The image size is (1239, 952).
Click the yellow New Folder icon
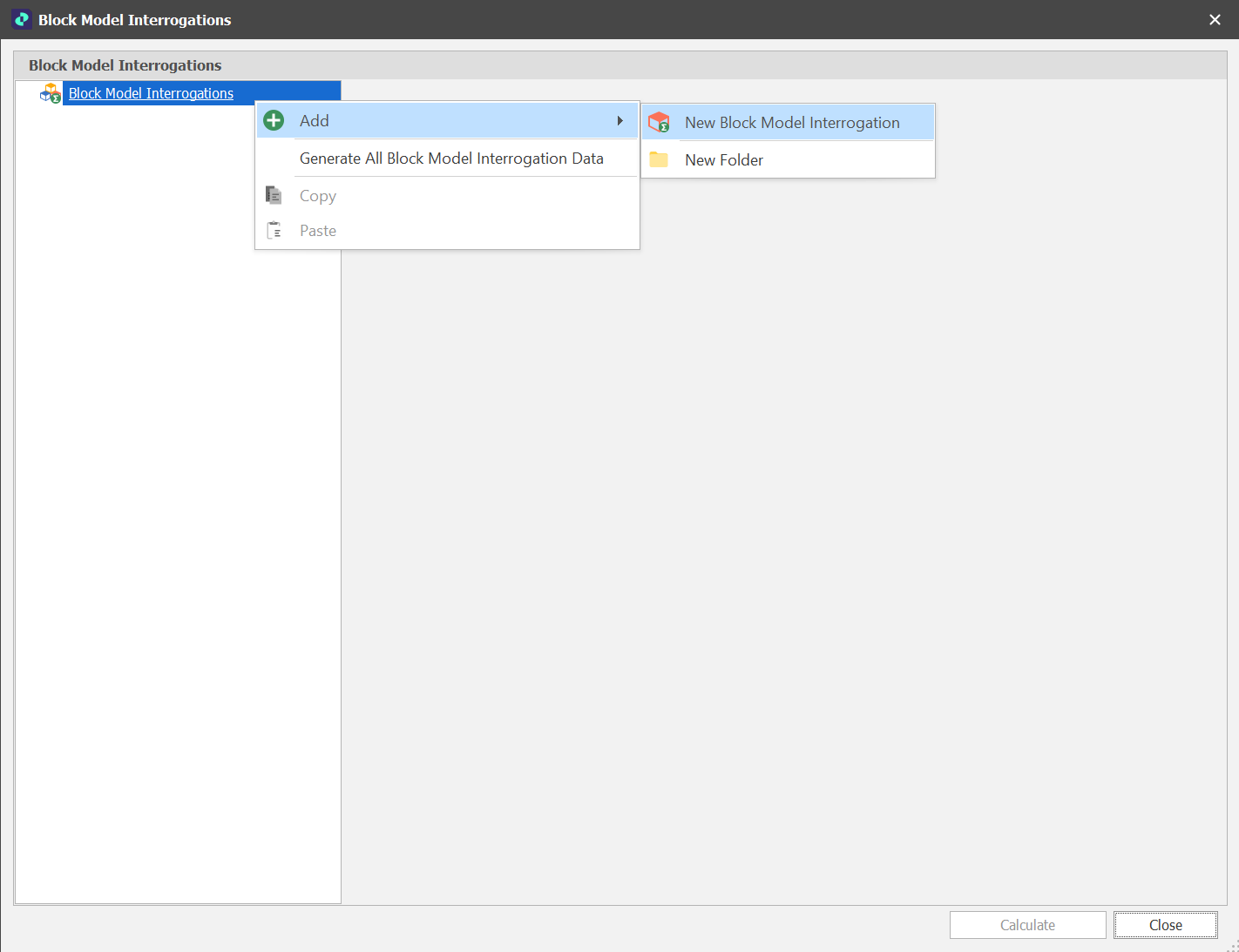(x=659, y=160)
